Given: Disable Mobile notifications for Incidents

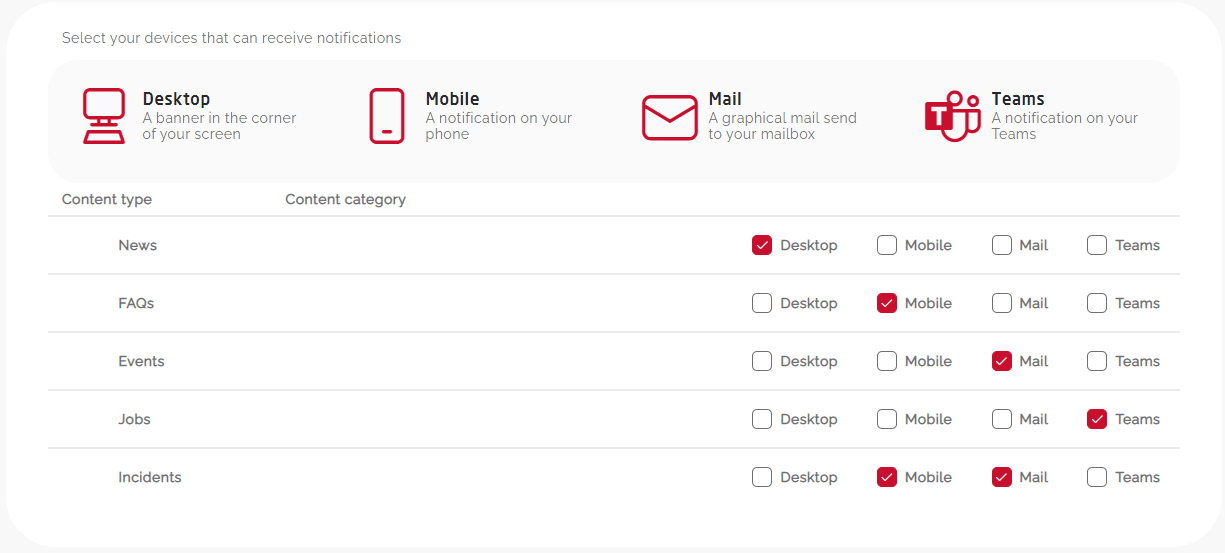Looking at the screenshot, I should (887, 477).
